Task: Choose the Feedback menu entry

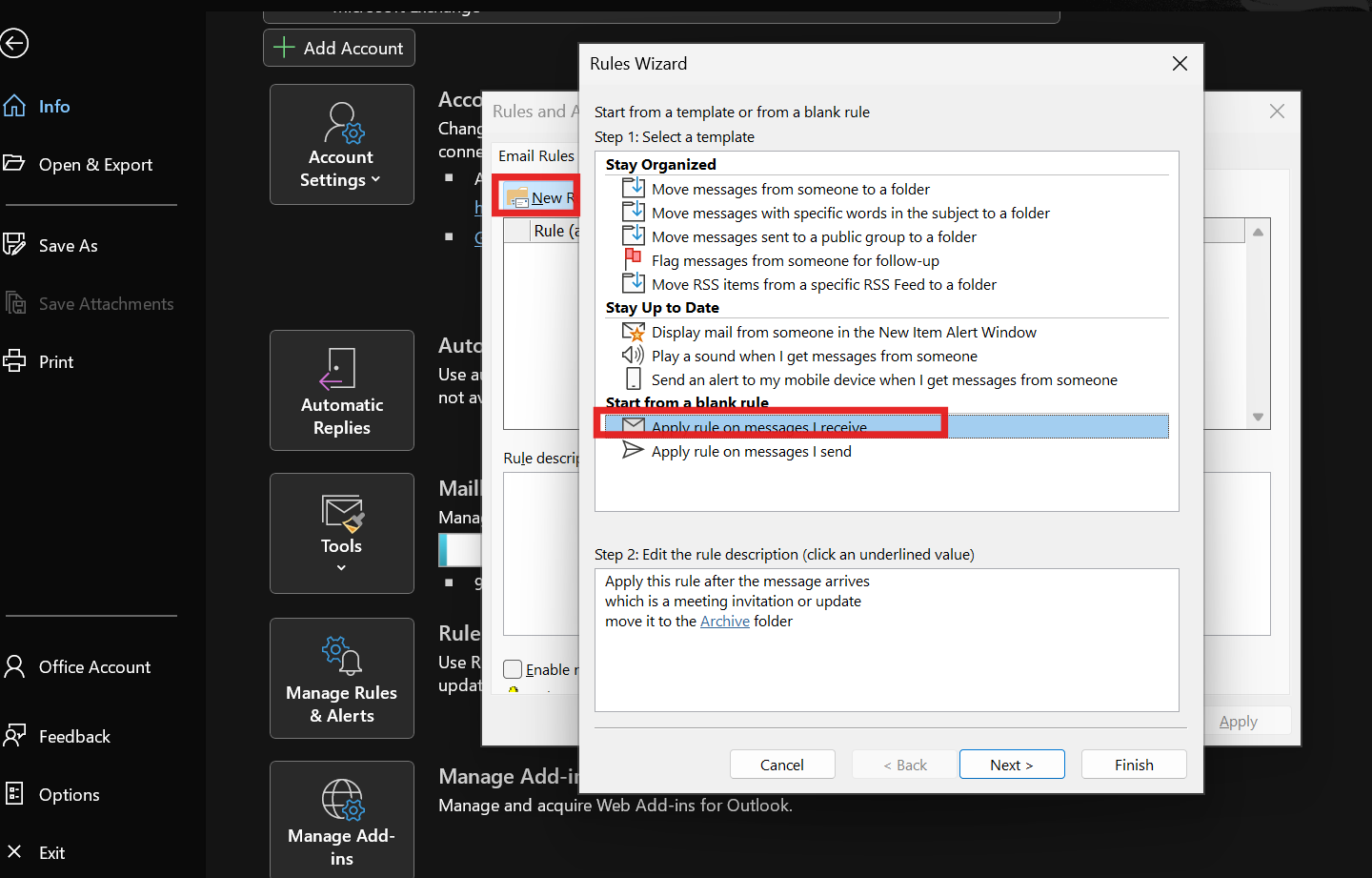Action: [74, 736]
